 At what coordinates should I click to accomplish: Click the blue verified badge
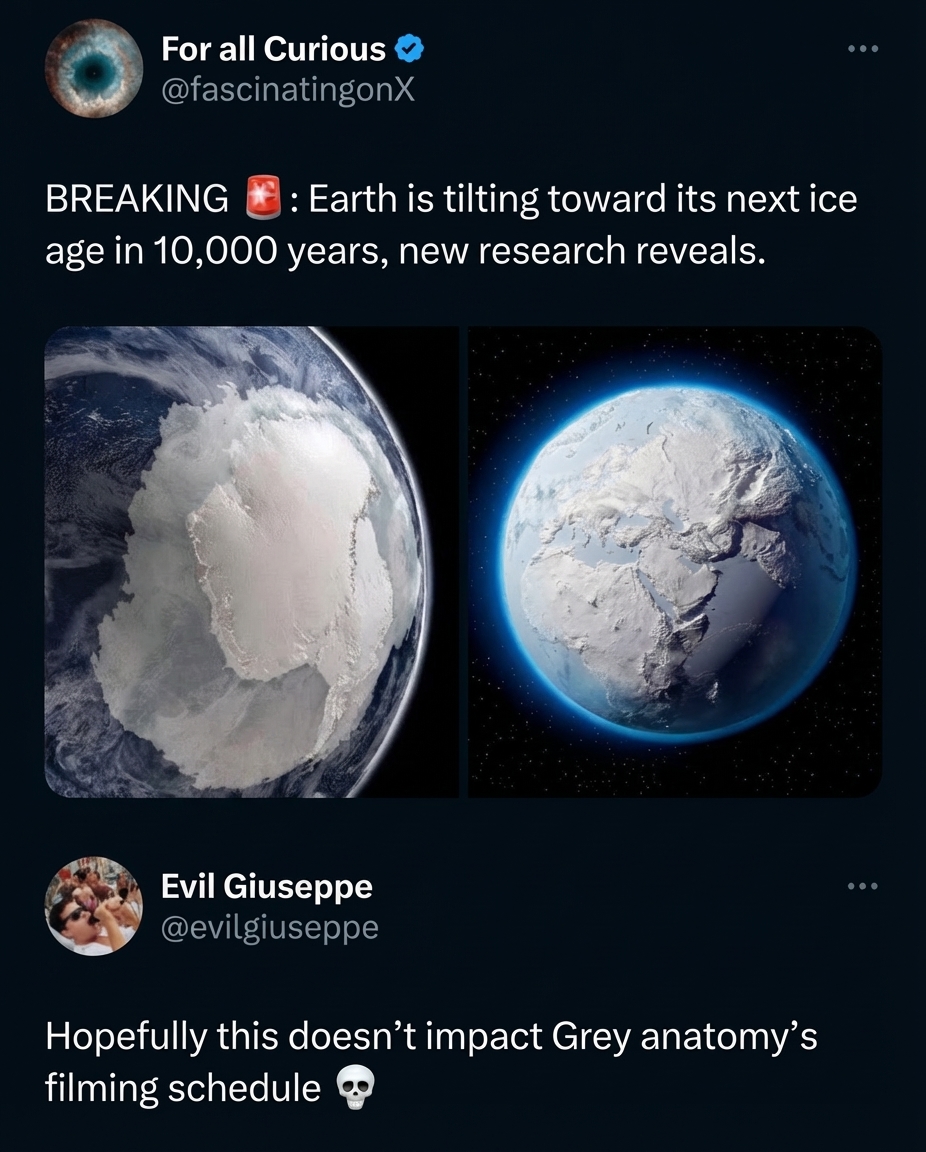point(408,48)
